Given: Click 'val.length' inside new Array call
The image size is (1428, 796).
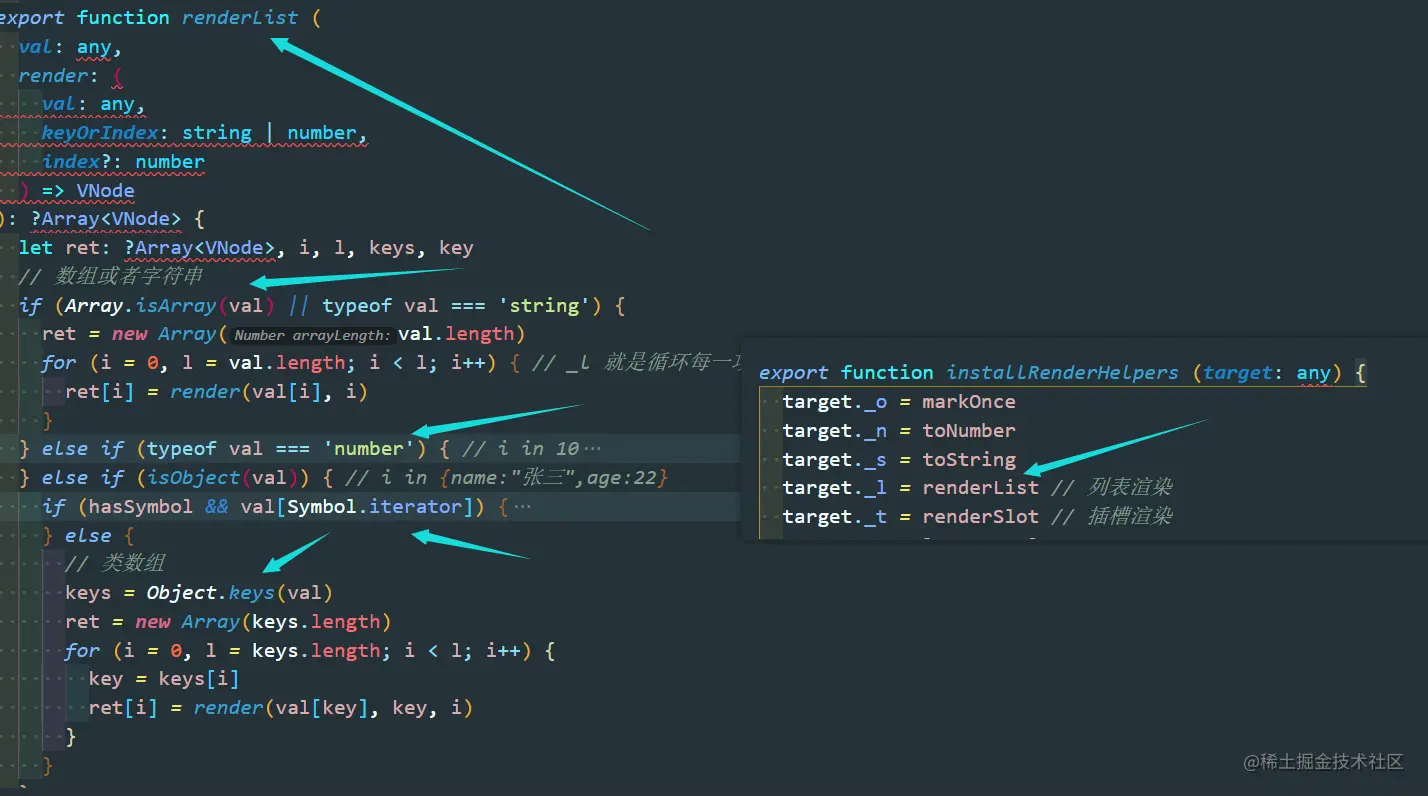Looking at the screenshot, I should 456,334.
